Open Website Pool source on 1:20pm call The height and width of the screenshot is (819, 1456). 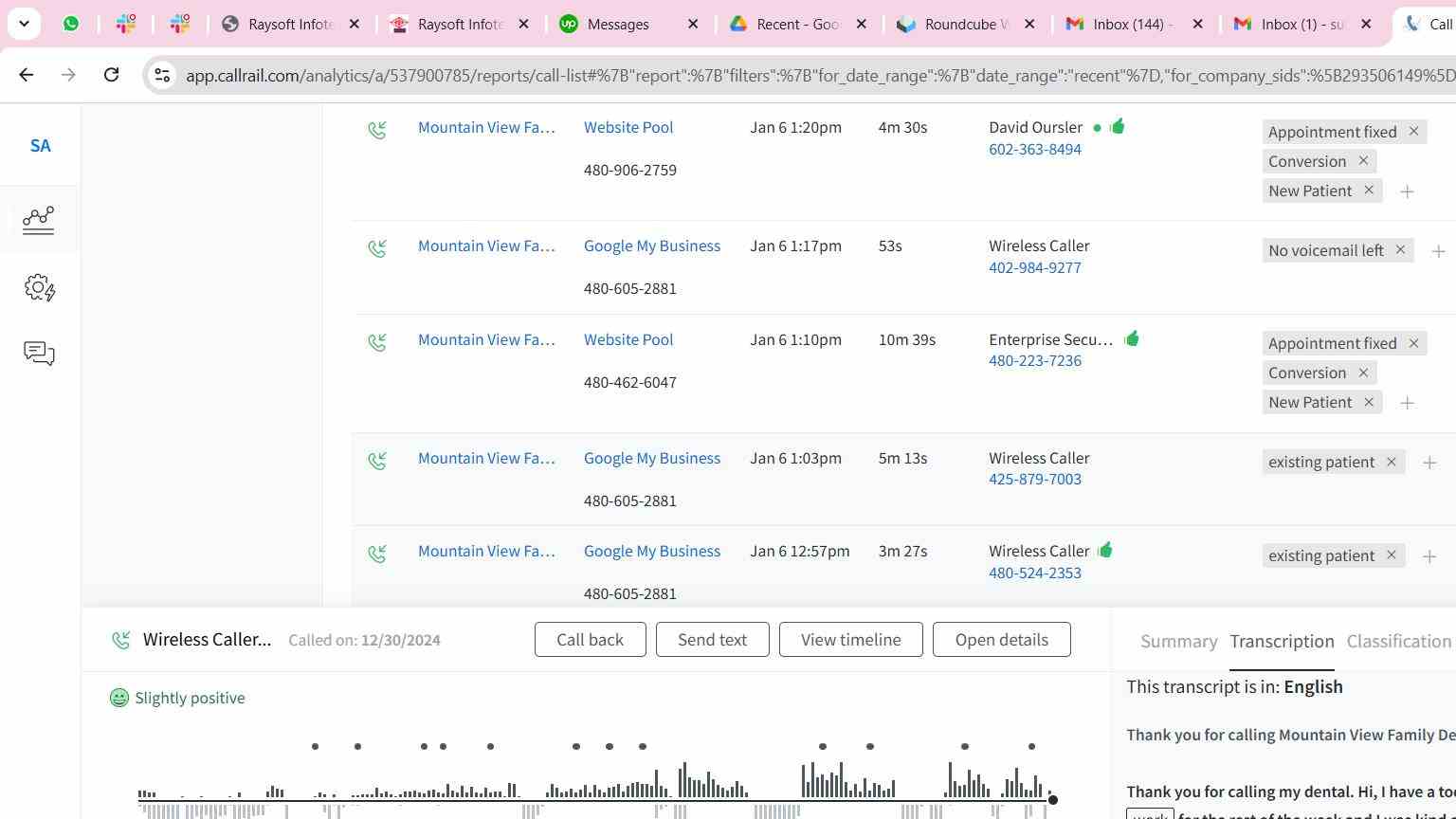pyautogui.click(x=628, y=127)
